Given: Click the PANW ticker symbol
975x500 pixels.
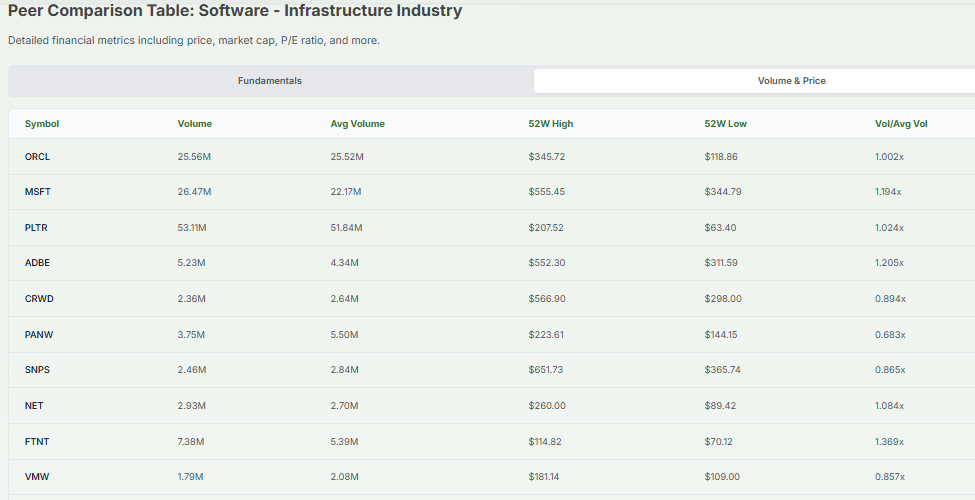Looking at the screenshot, I should 38,335.
